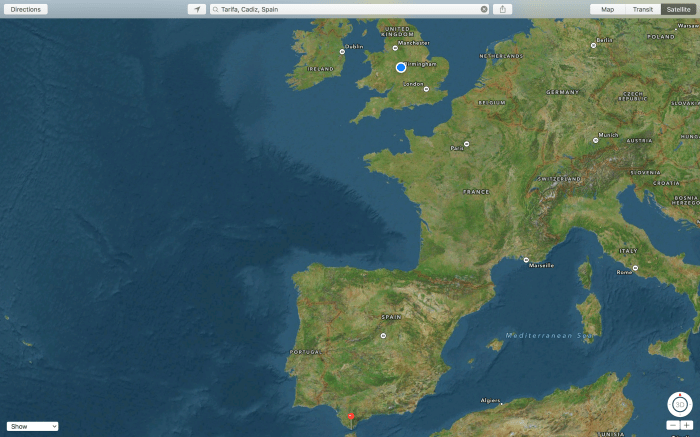Toggle the 3D view button
The width and height of the screenshot is (700, 437).
[680, 405]
